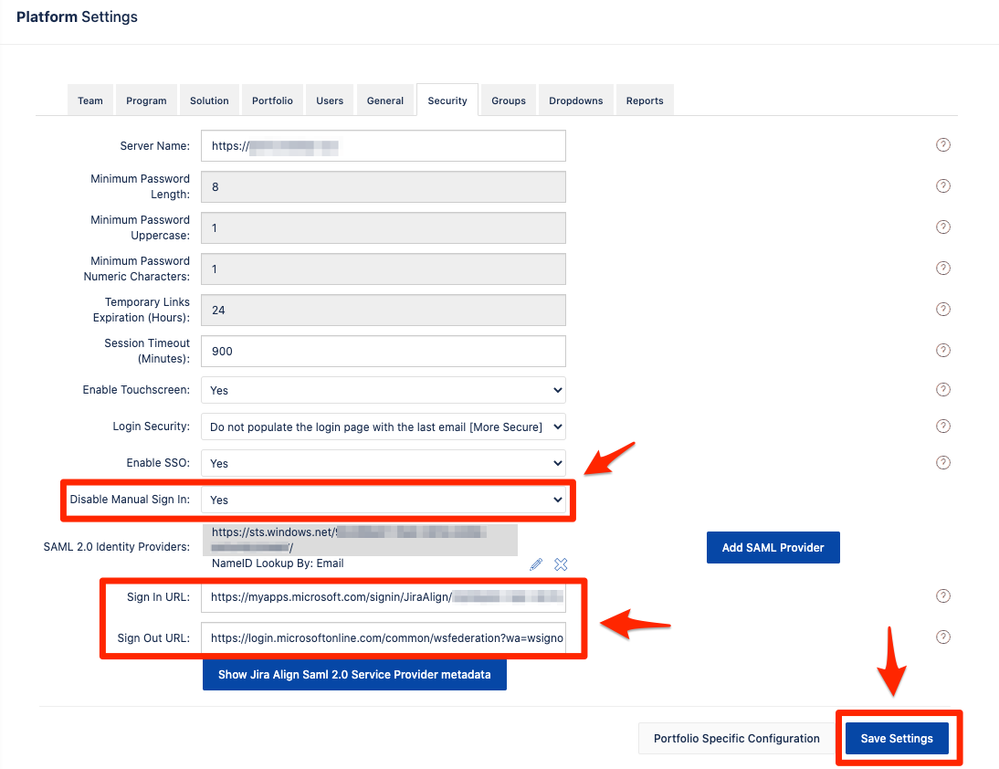The height and width of the screenshot is (769, 999).
Task: Show Jira Align Saml 2.0 Service Provider metadata
Action: coord(354,675)
